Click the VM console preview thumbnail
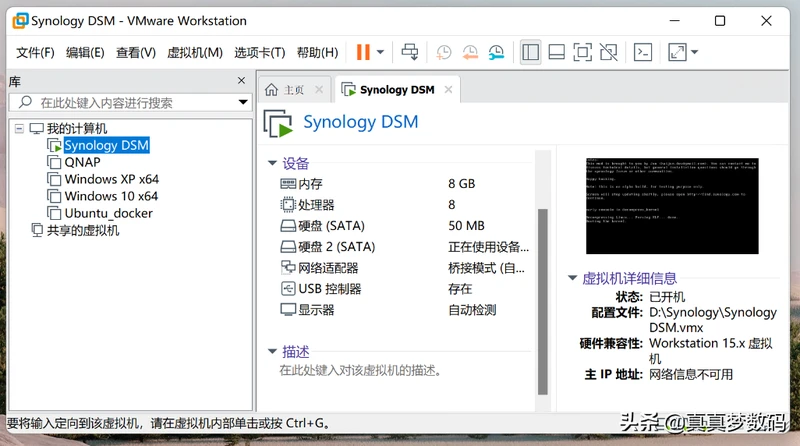 click(x=672, y=206)
